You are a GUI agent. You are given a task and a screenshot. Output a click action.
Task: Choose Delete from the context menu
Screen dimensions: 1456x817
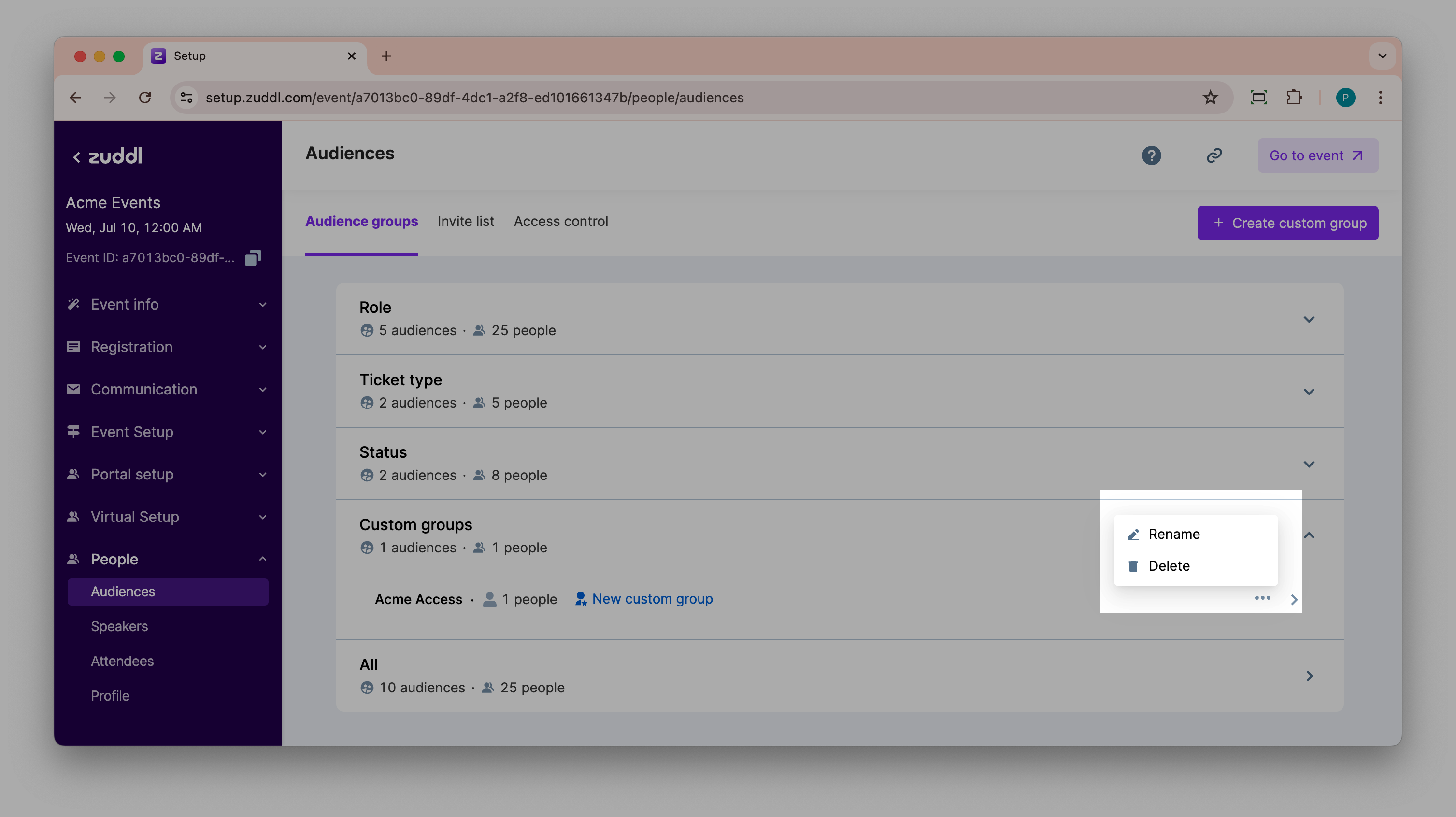click(1168, 565)
